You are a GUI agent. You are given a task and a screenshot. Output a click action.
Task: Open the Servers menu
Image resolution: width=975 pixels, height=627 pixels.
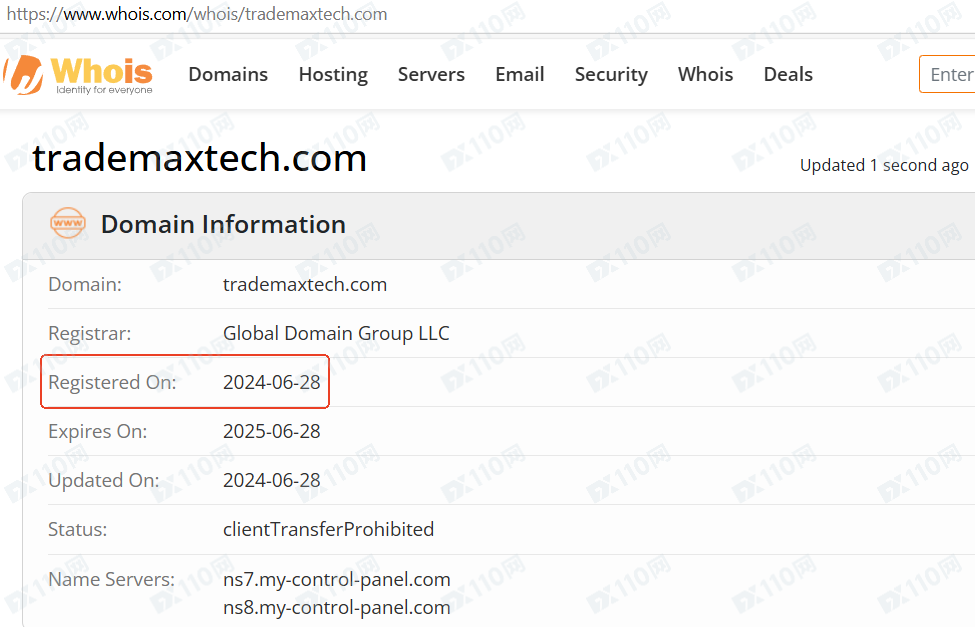pyautogui.click(x=431, y=75)
